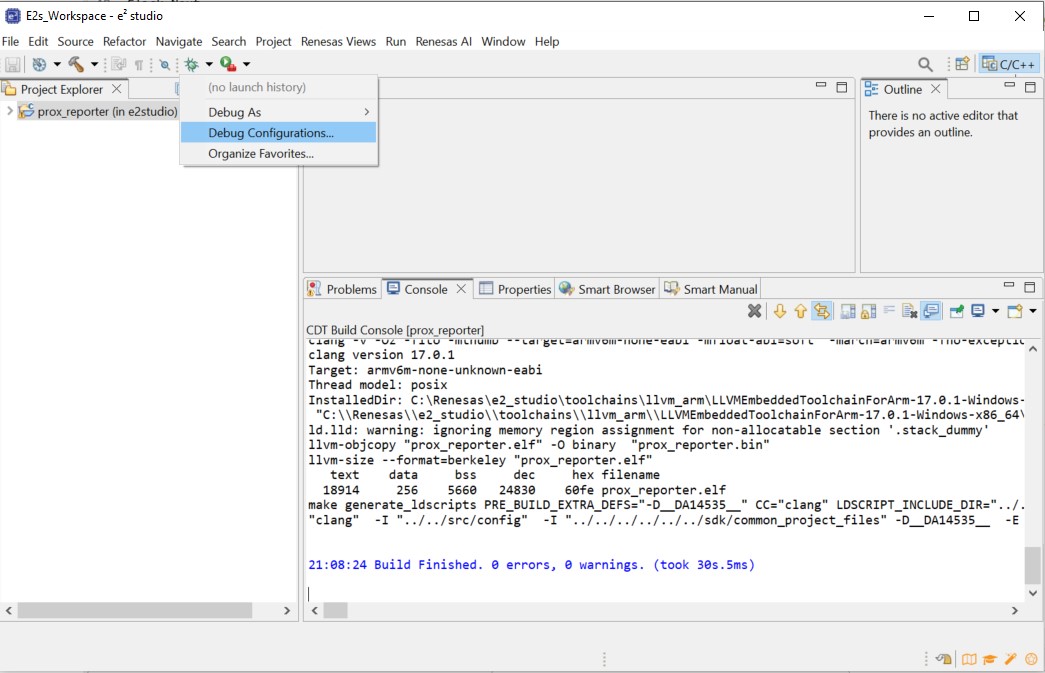Open the Window menu
This screenshot has height=673, width=1045.
tap(503, 41)
